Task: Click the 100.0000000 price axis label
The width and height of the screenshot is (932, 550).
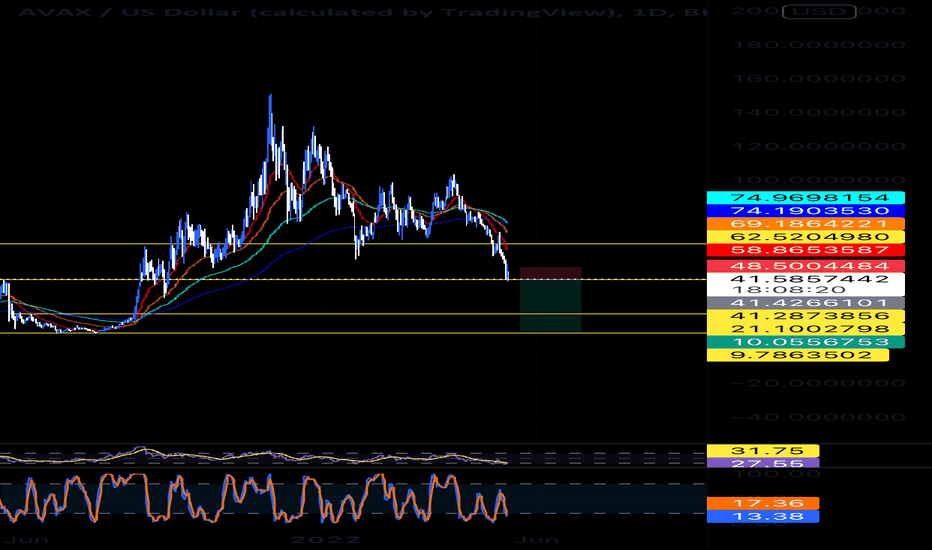Action: [819, 180]
